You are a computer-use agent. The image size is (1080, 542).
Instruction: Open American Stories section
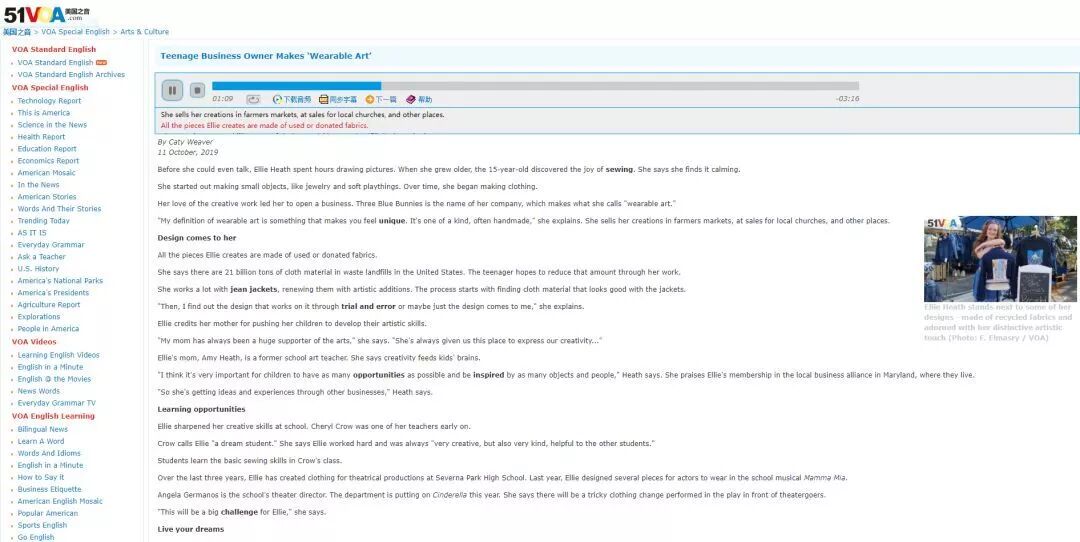48,197
